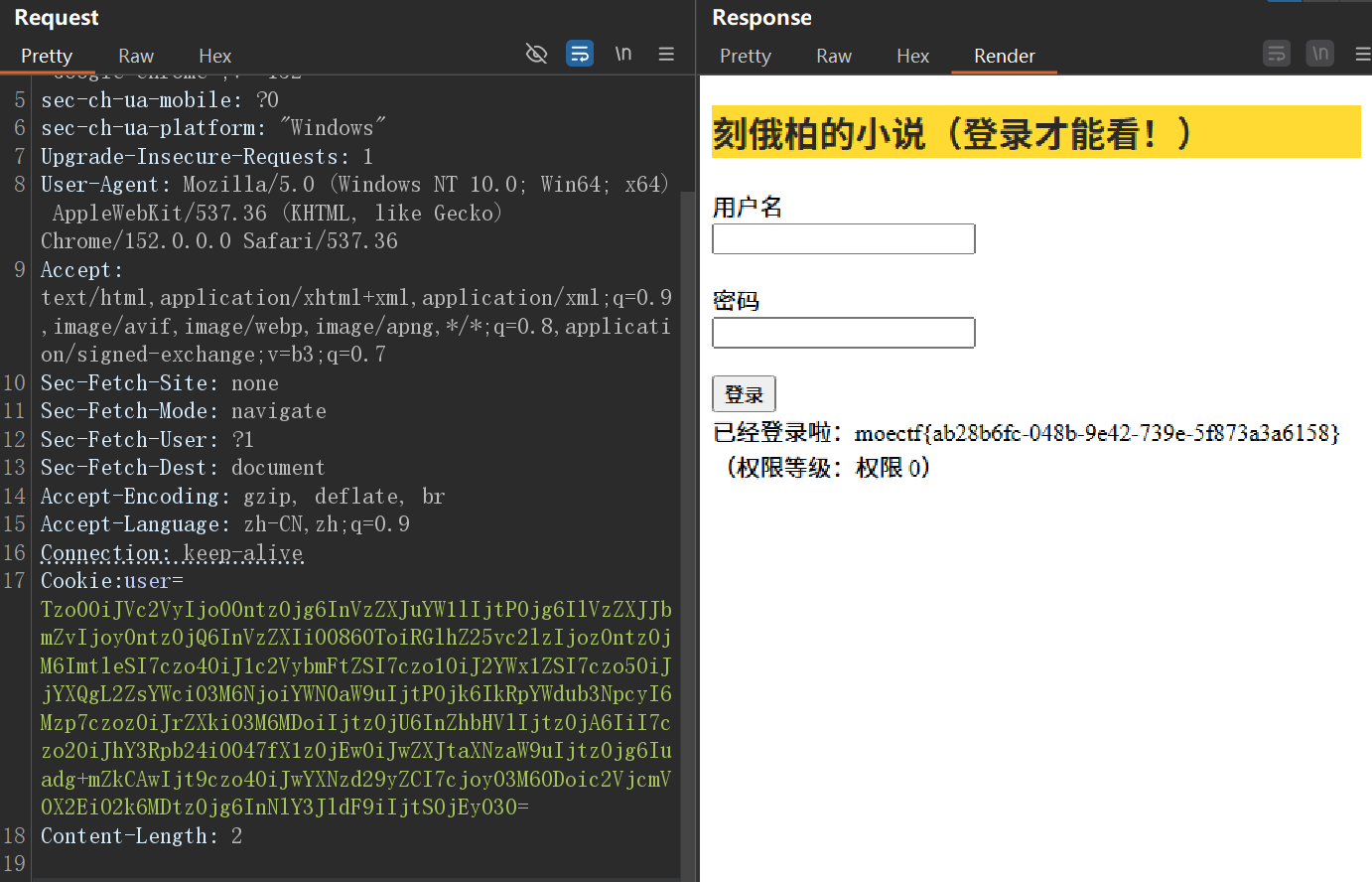Switch Response view to Raw tab
Viewport: 1372px width, 882px height.
[x=834, y=56]
